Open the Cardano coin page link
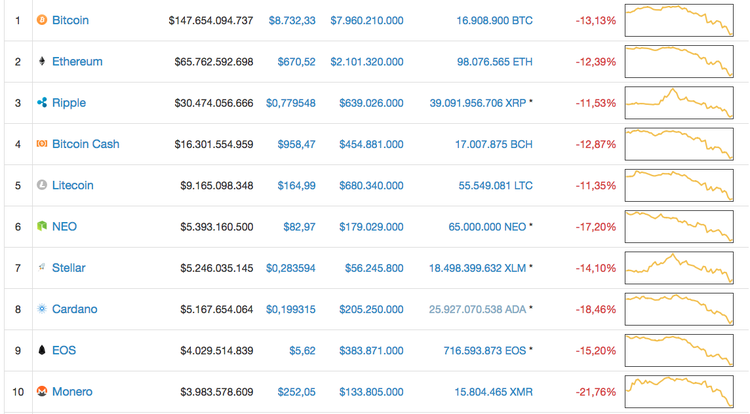Image resolution: width=750 pixels, height=414 pixels. pos(75,309)
